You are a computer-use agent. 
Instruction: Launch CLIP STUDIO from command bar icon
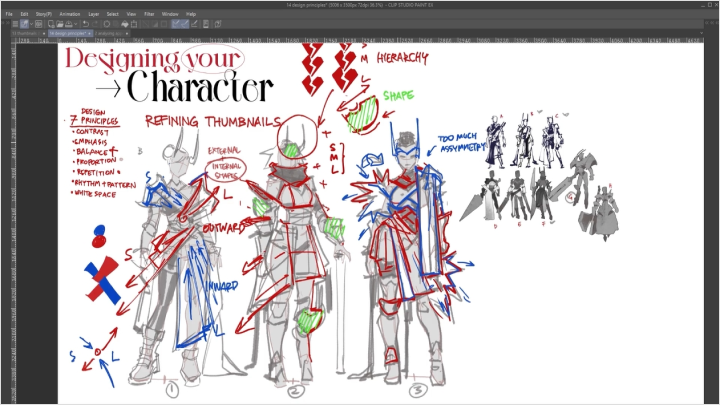[x=24, y=24]
